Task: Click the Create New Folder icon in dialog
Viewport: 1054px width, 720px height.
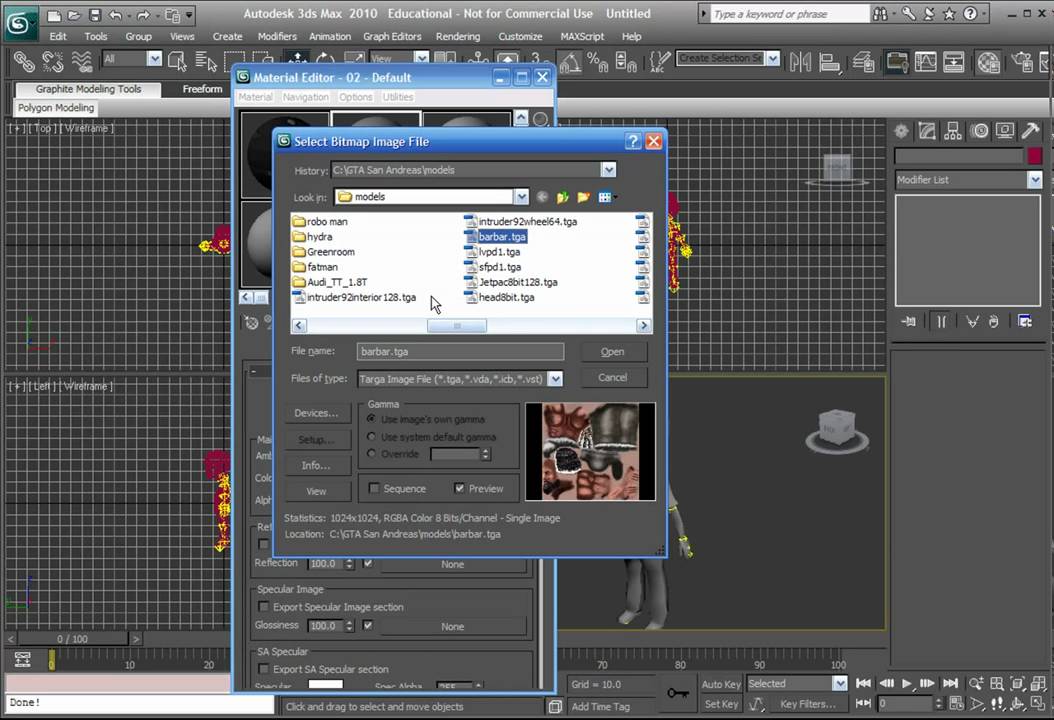Action: click(583, 197)
